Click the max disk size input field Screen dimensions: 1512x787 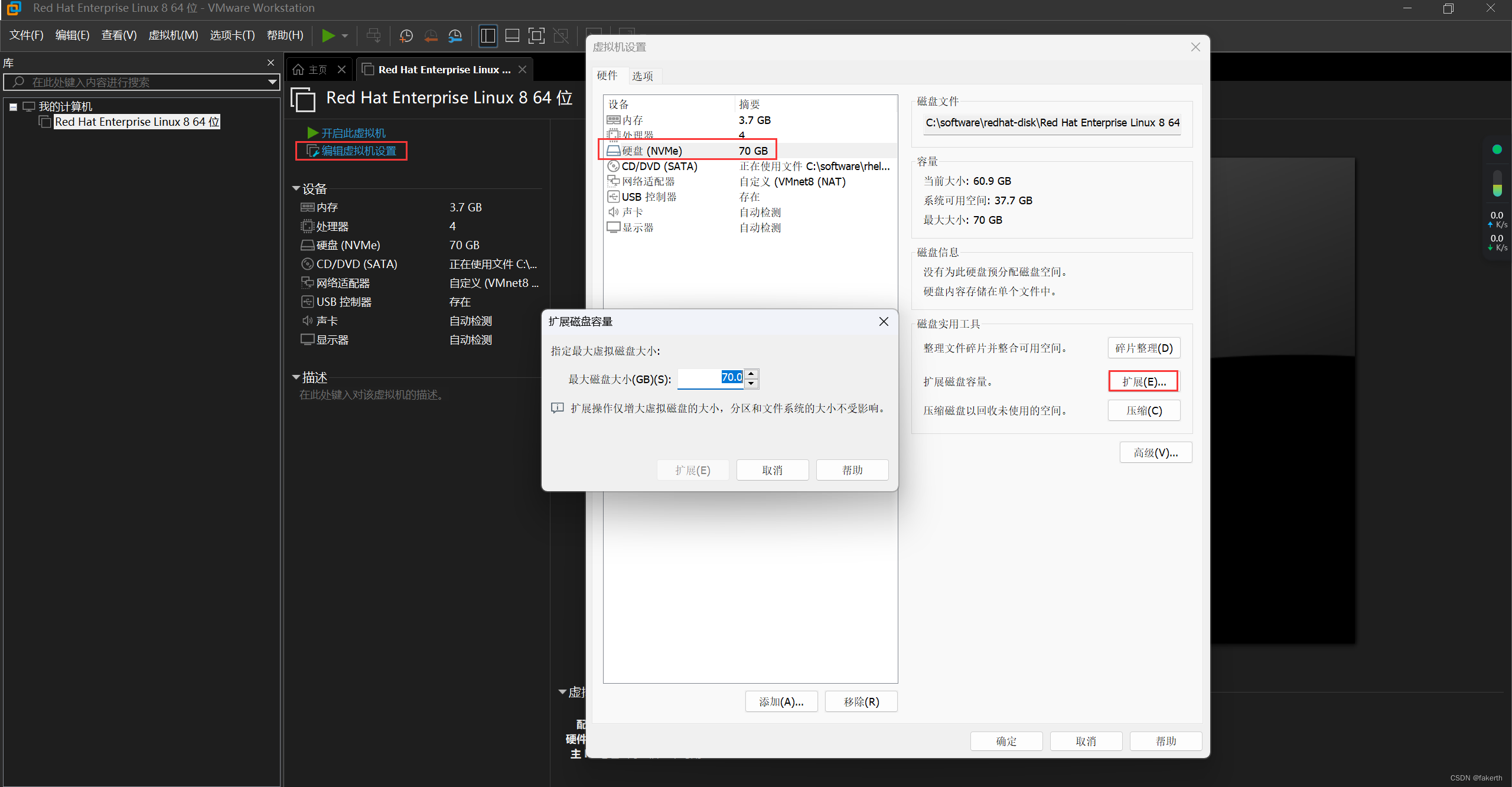(x=711, y=378)
